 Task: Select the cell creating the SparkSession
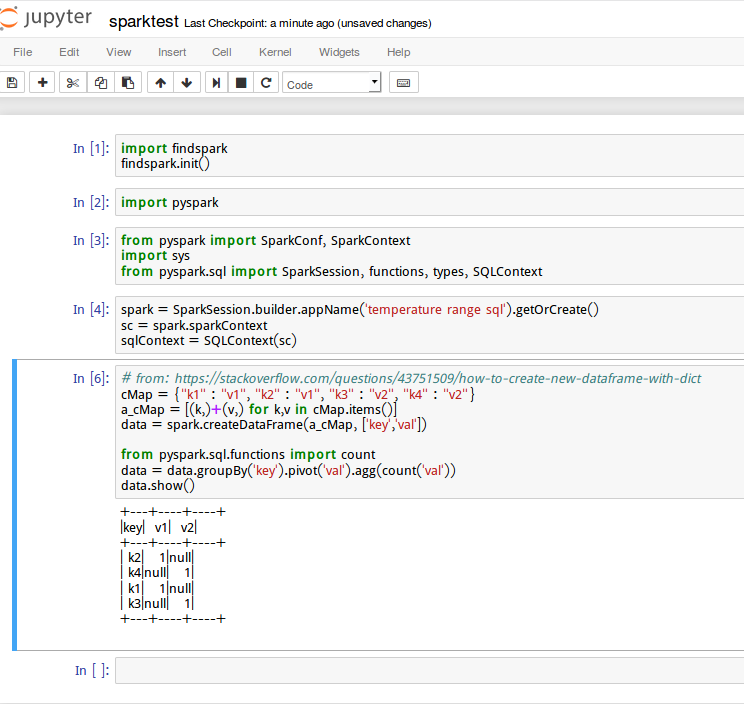[x=429, y=325]
